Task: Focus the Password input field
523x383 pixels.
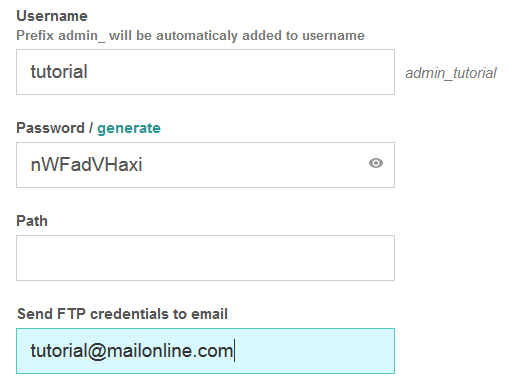Action: (205, 165)
